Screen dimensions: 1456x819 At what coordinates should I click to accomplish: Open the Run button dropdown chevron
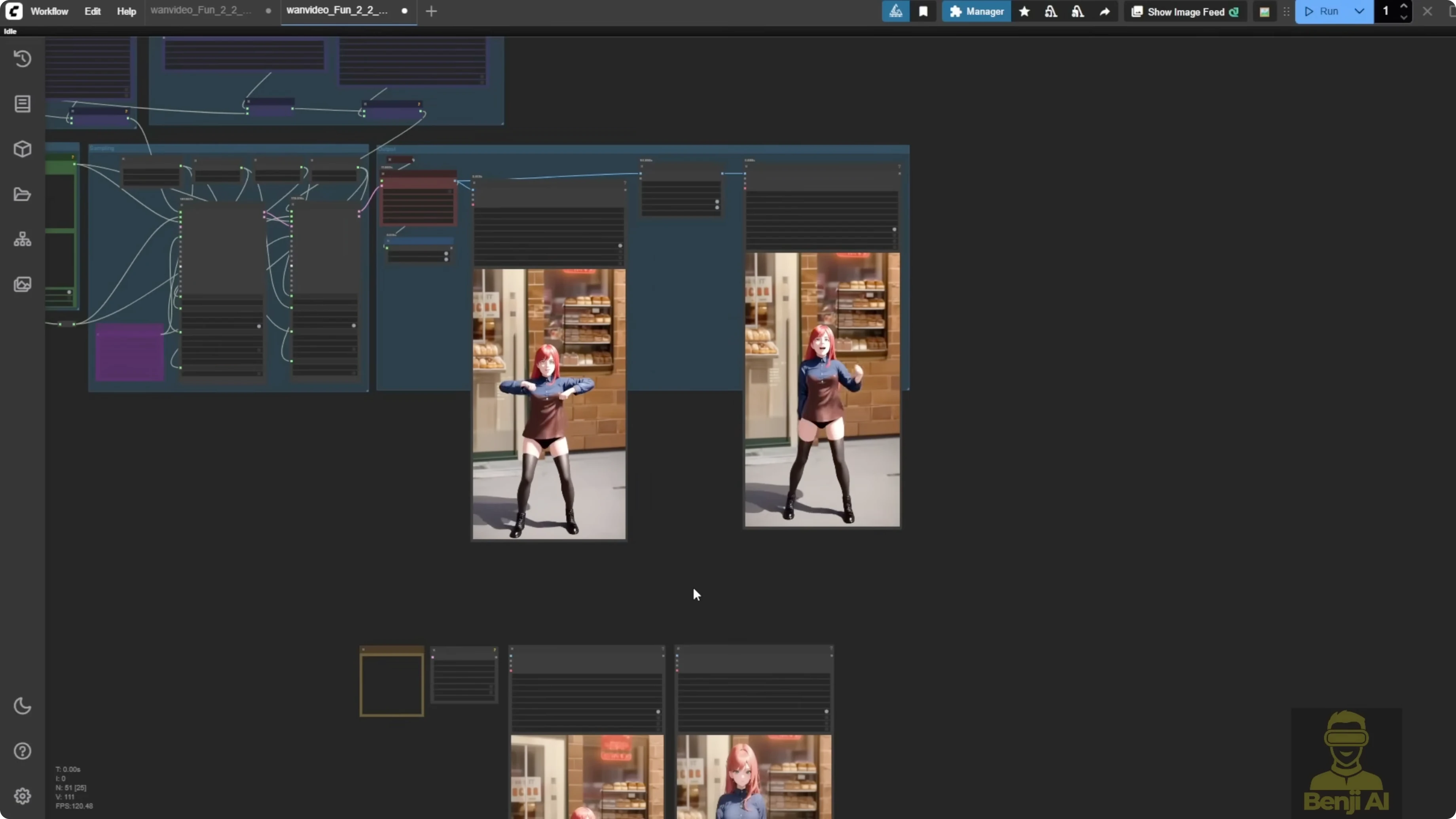(1360, 11)
